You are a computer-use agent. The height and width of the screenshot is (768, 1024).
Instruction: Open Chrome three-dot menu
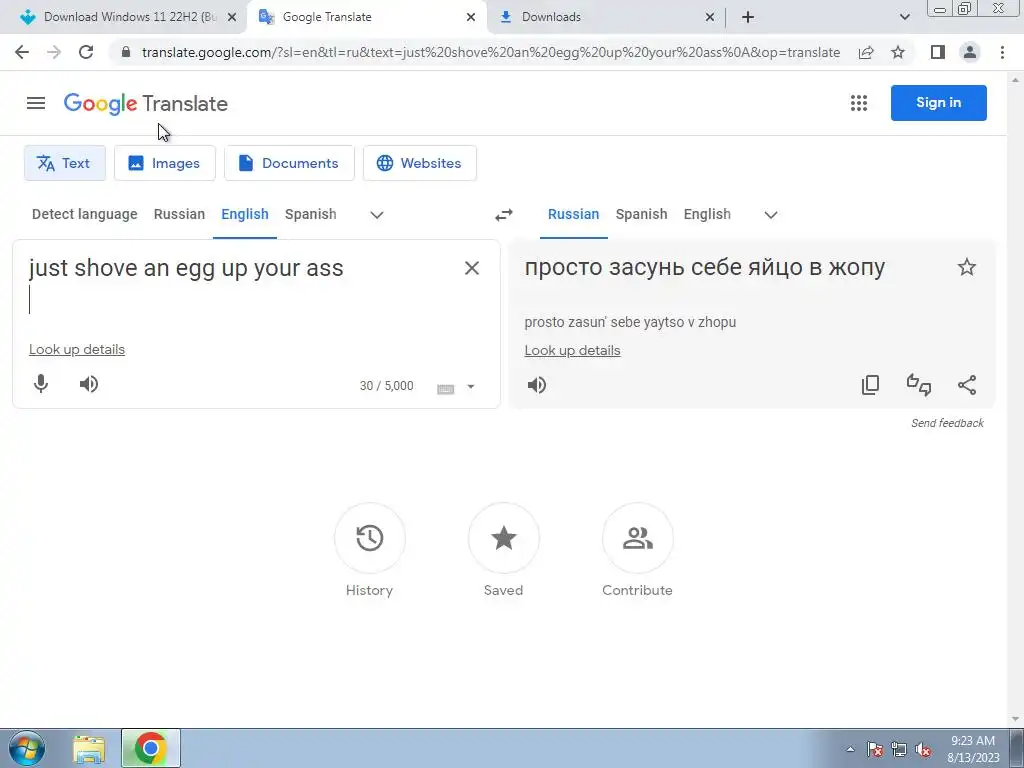pyautogui.click(x=1002, y=52)
